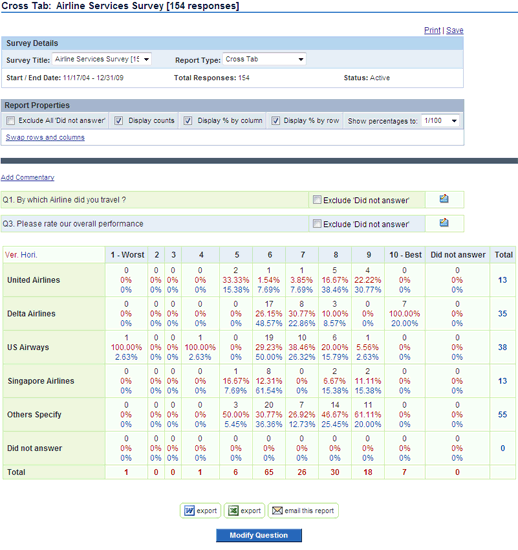Click US Airways row total 38

503,347
